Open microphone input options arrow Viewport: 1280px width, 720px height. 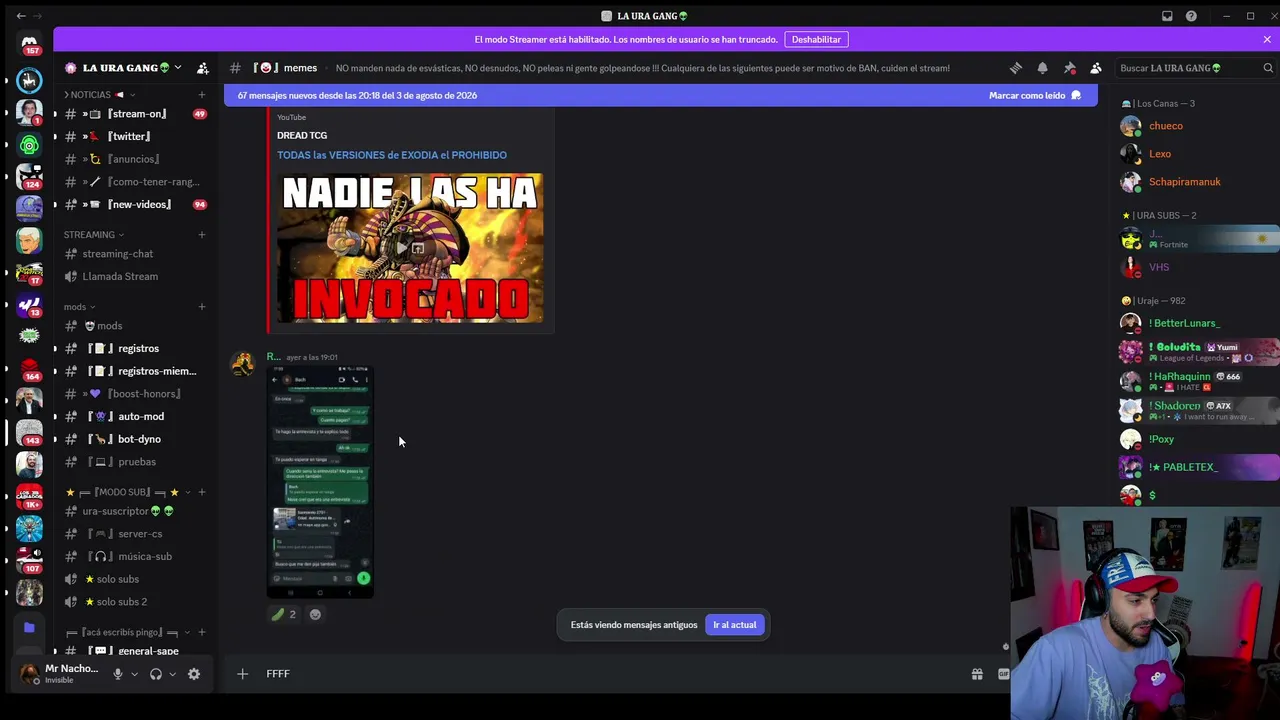coord(134,674)
